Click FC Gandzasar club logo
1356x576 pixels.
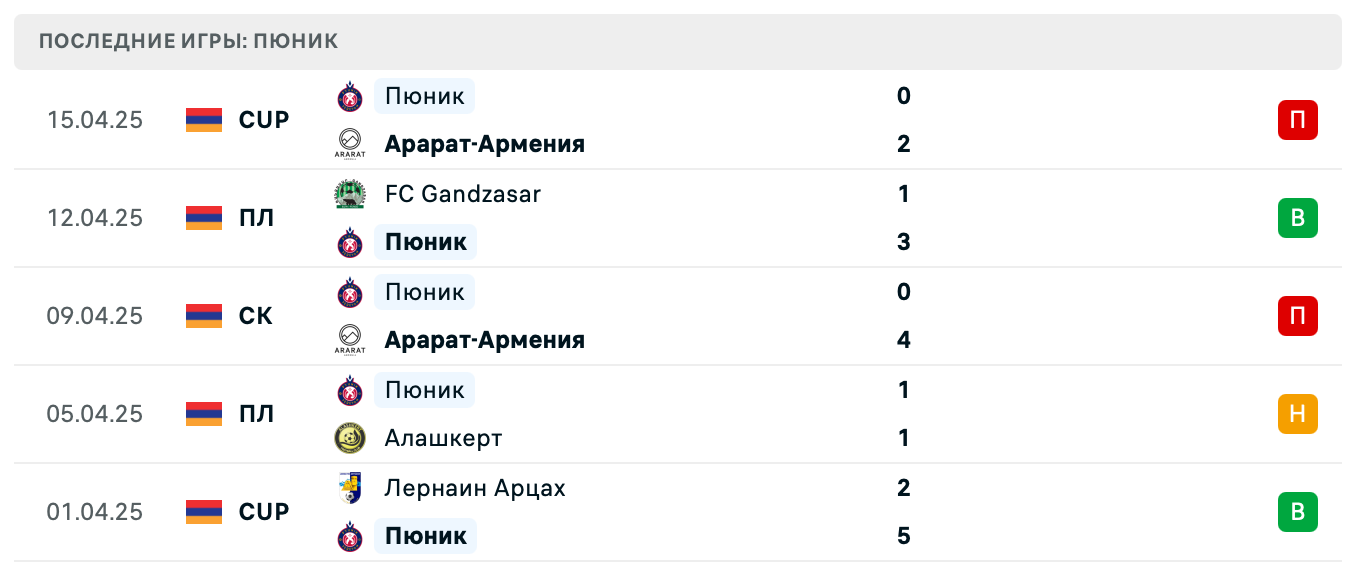click(x=350, y=194)
